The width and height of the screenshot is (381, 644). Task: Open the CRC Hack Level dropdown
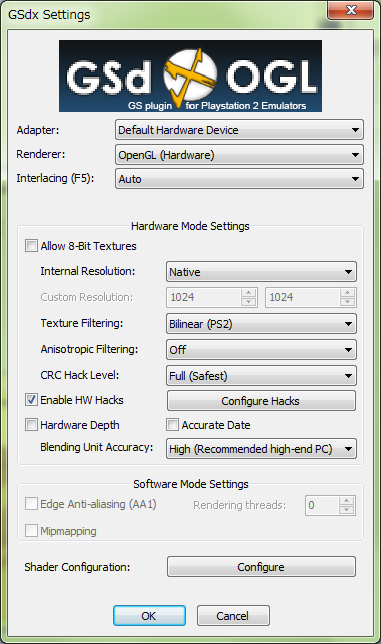[x=261, y=376]
